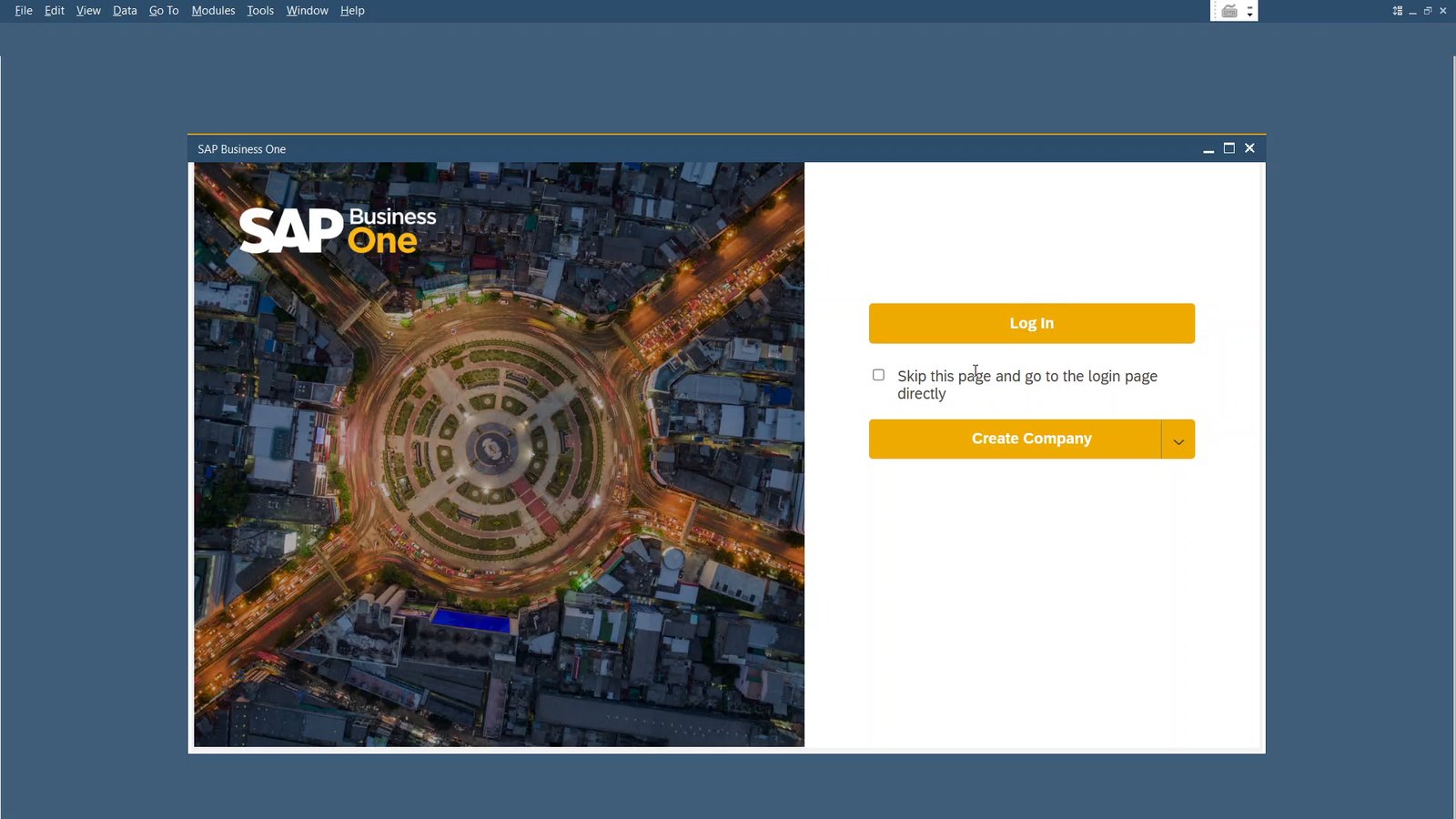Open the Data menu
This screenshot has width=1456, height=819.
125,11
